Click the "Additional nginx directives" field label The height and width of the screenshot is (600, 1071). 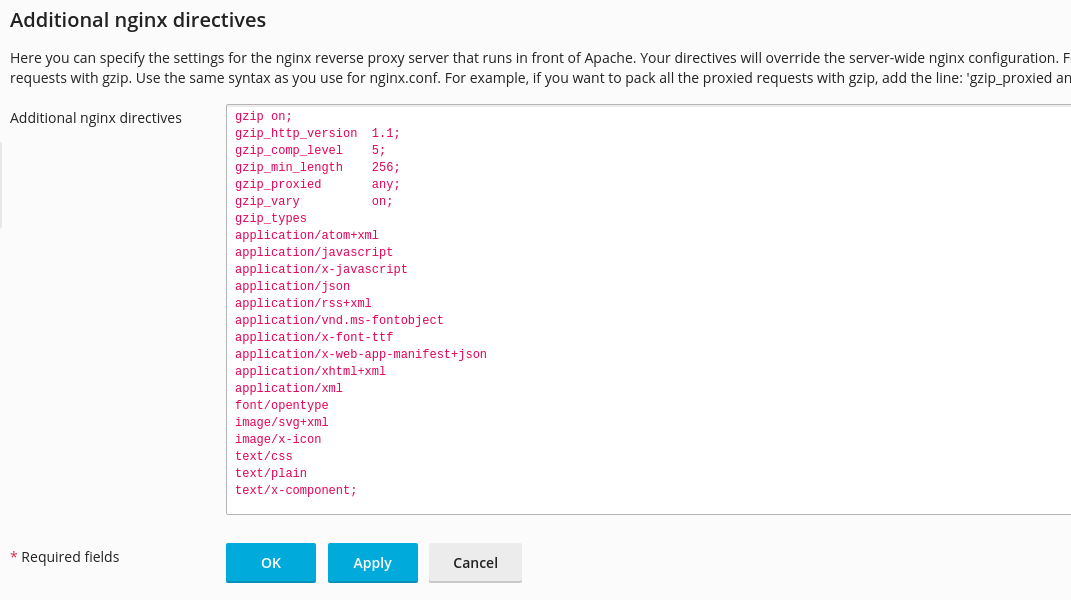pyautogui.click(x=95, y=117)
